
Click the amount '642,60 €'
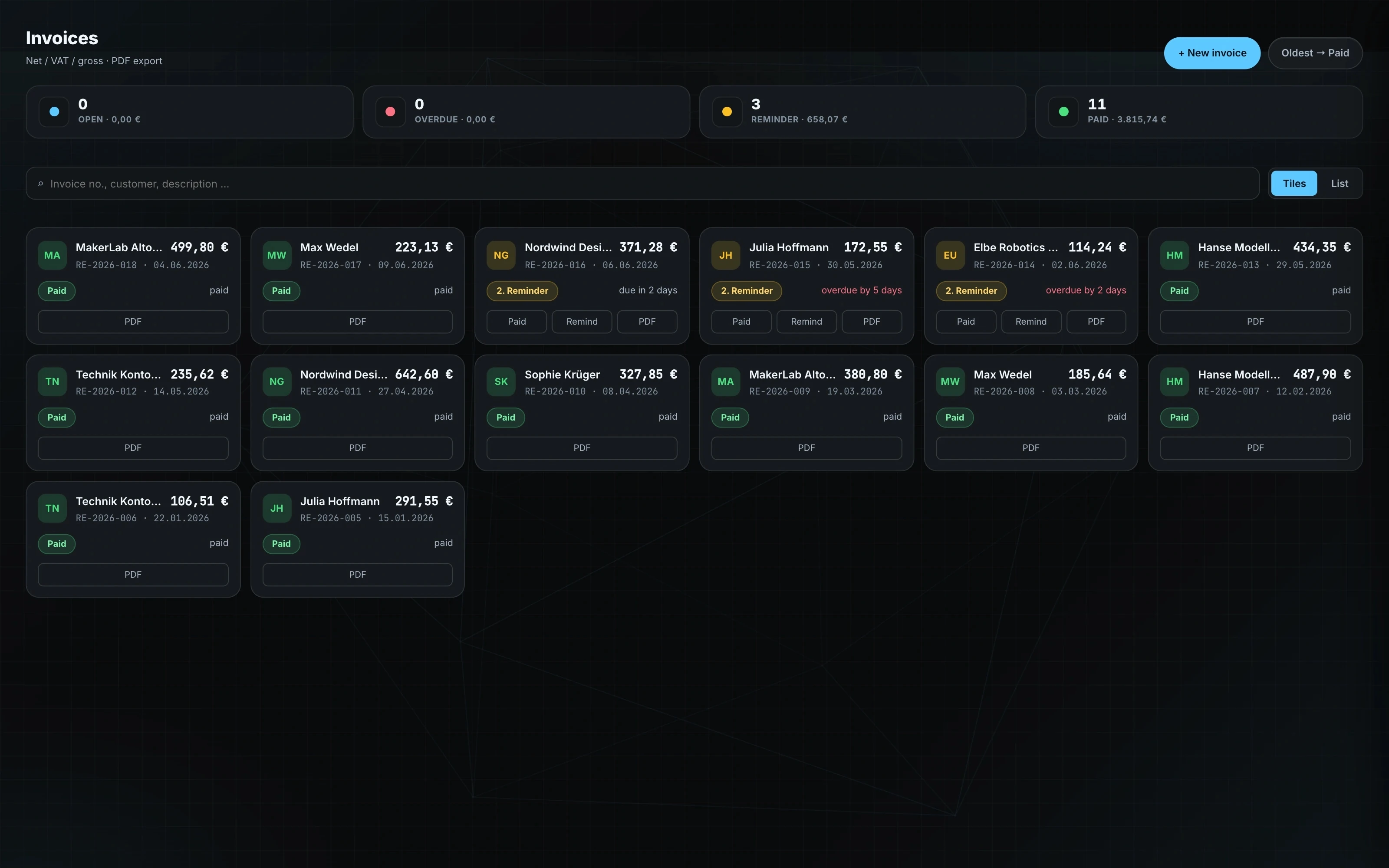[x=424, y=374]
